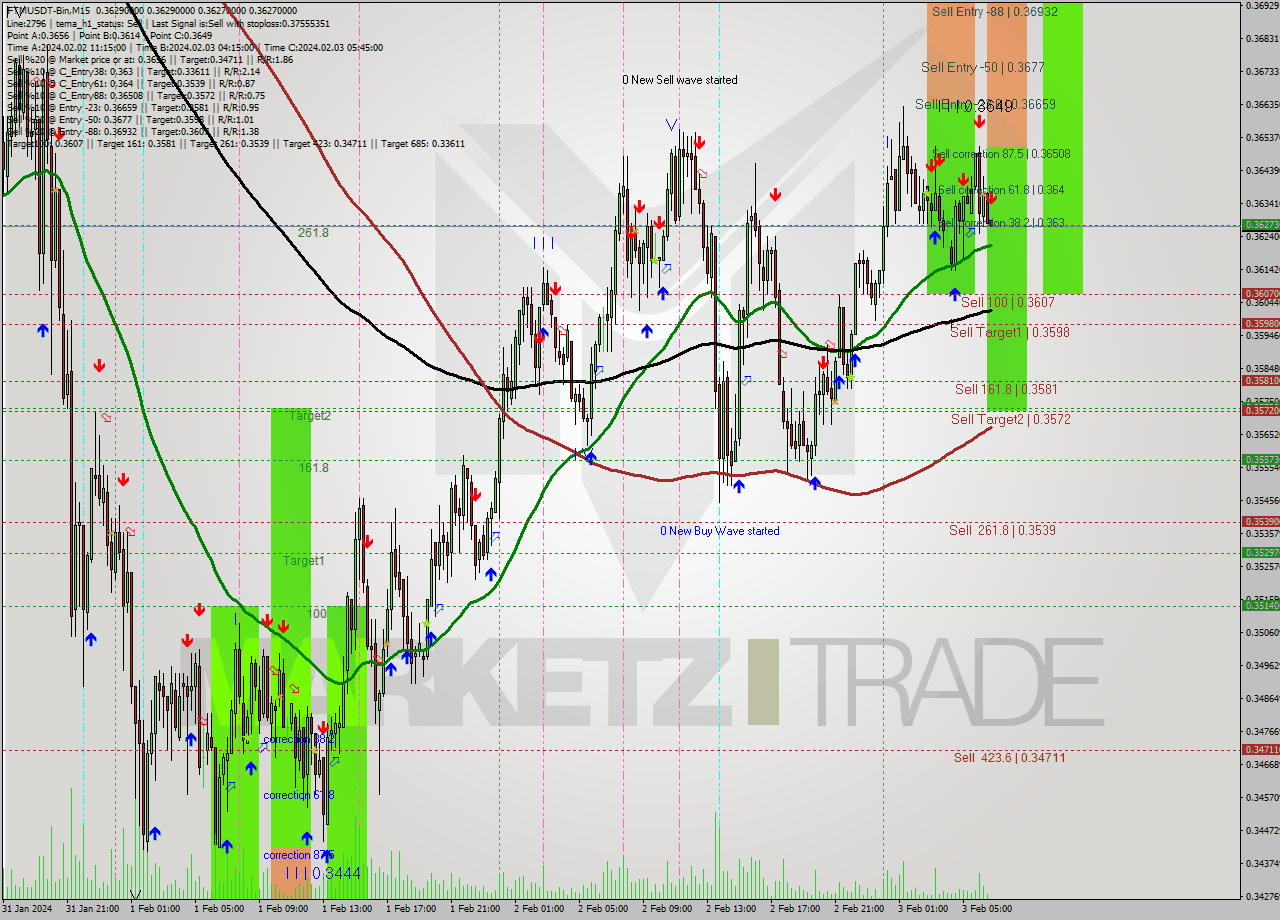This screenshot has width=1280, height=920.
Task: Click the '1 Feb 01:00' time axis label
Action: tap(155, 909)
